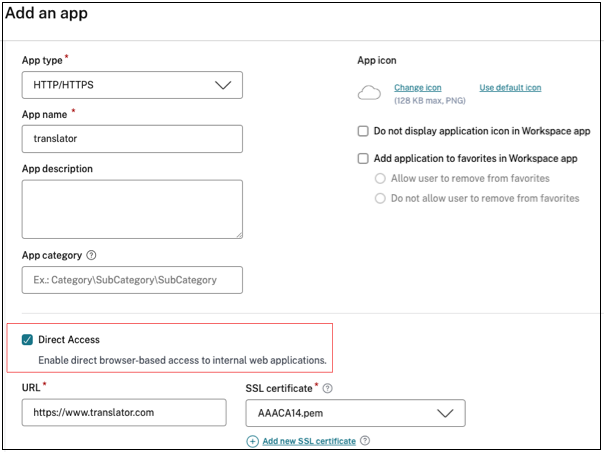Expand the SSL certificate dropdown
This screenshot has height=452, width=604.
tap(355, 413)
